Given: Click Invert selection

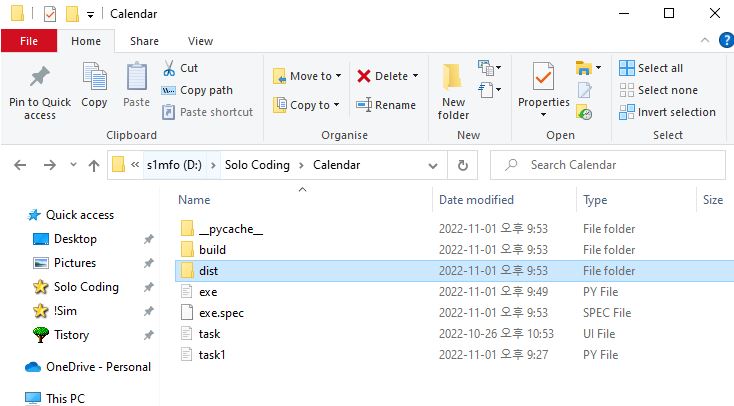Looking at the screenshot, I should tap(667, 112).
